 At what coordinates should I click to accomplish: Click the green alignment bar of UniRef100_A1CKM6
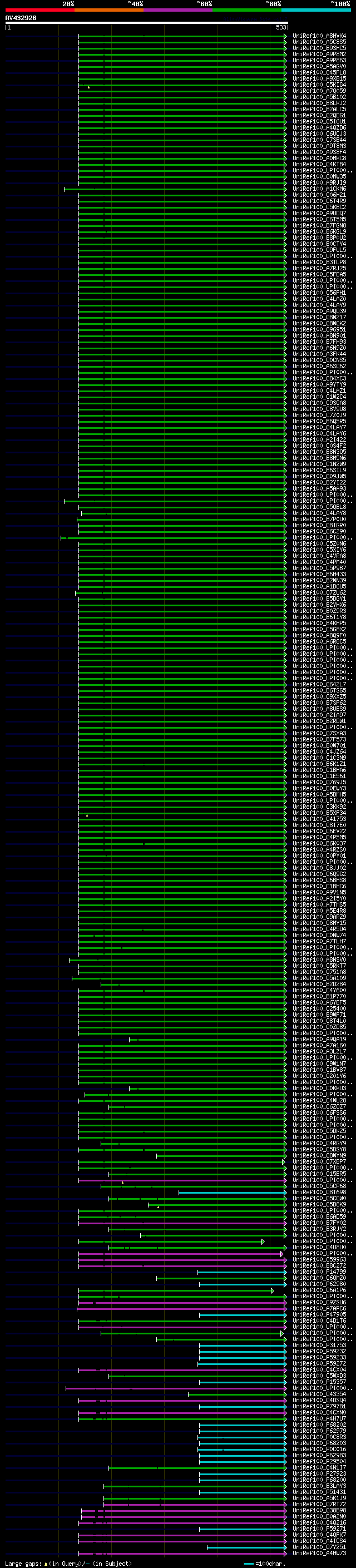[175, 189]
